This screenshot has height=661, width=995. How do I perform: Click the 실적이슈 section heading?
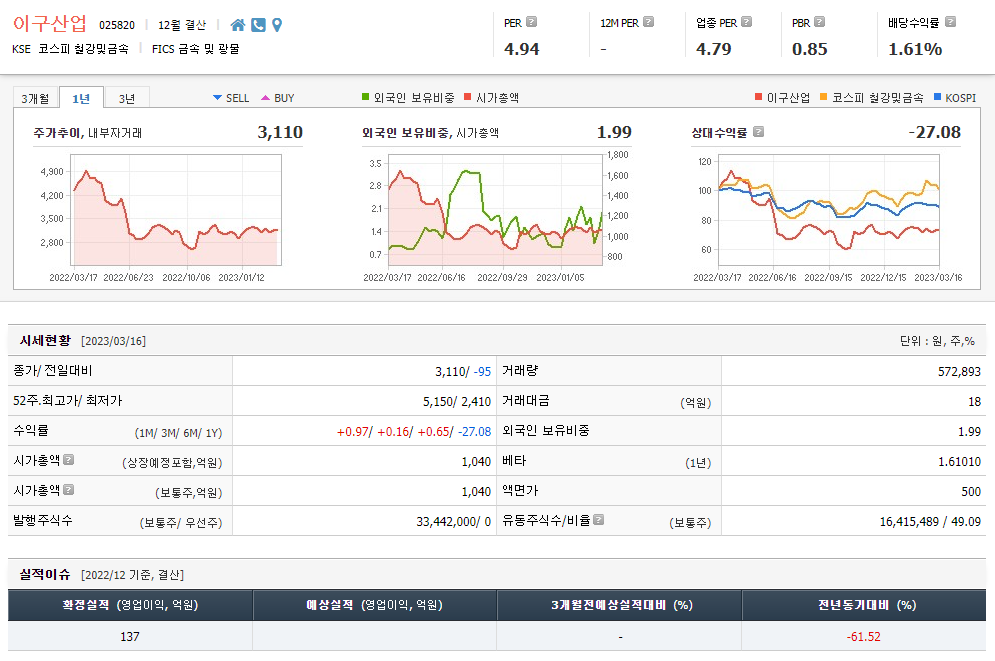(45, 574)
